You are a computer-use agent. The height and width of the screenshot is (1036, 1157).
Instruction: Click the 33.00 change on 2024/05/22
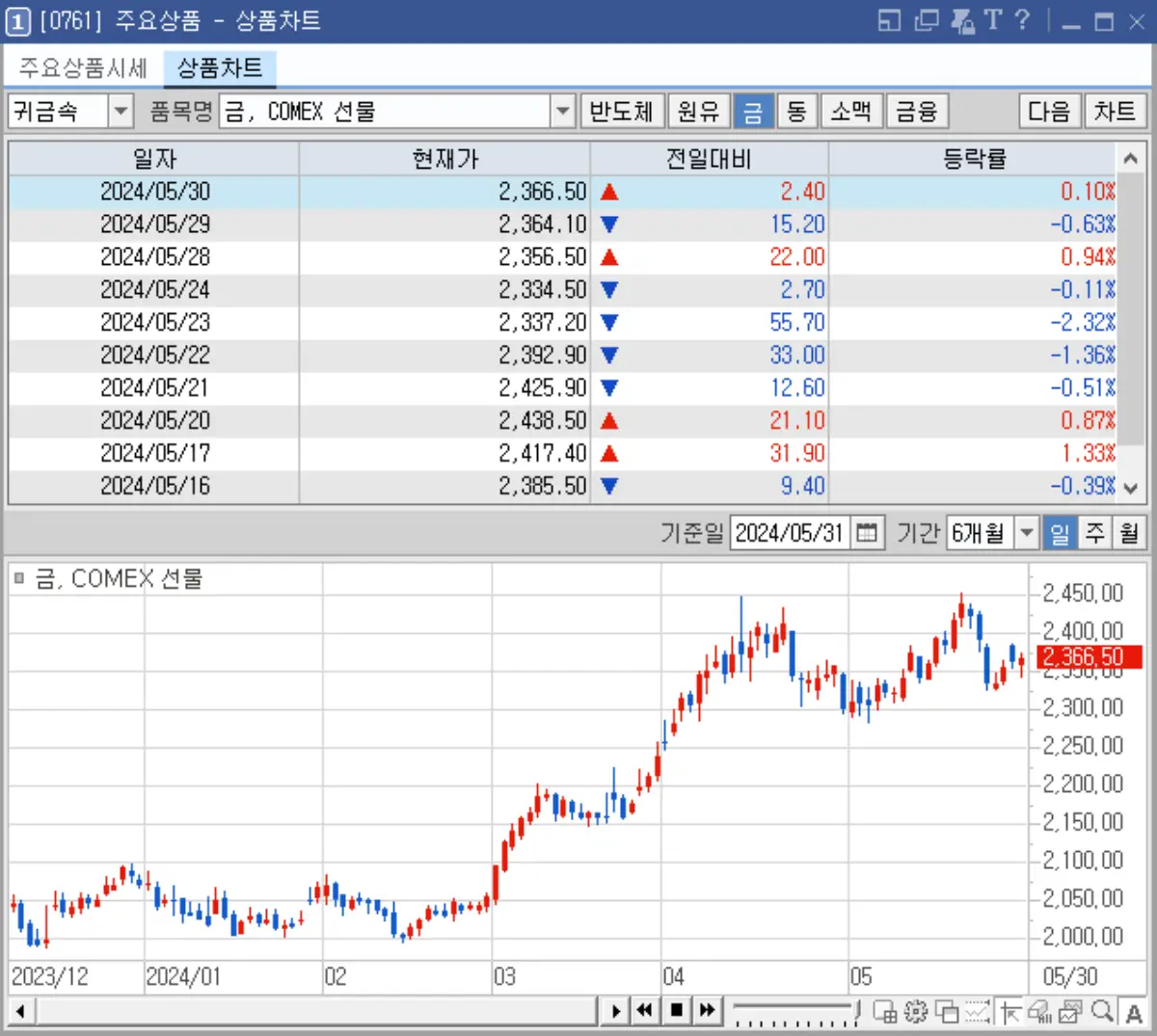click(x=797, y=356)
